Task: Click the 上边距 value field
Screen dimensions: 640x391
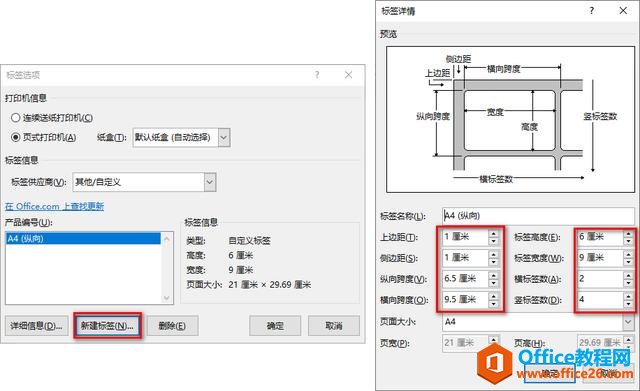Action: [465, 237]
